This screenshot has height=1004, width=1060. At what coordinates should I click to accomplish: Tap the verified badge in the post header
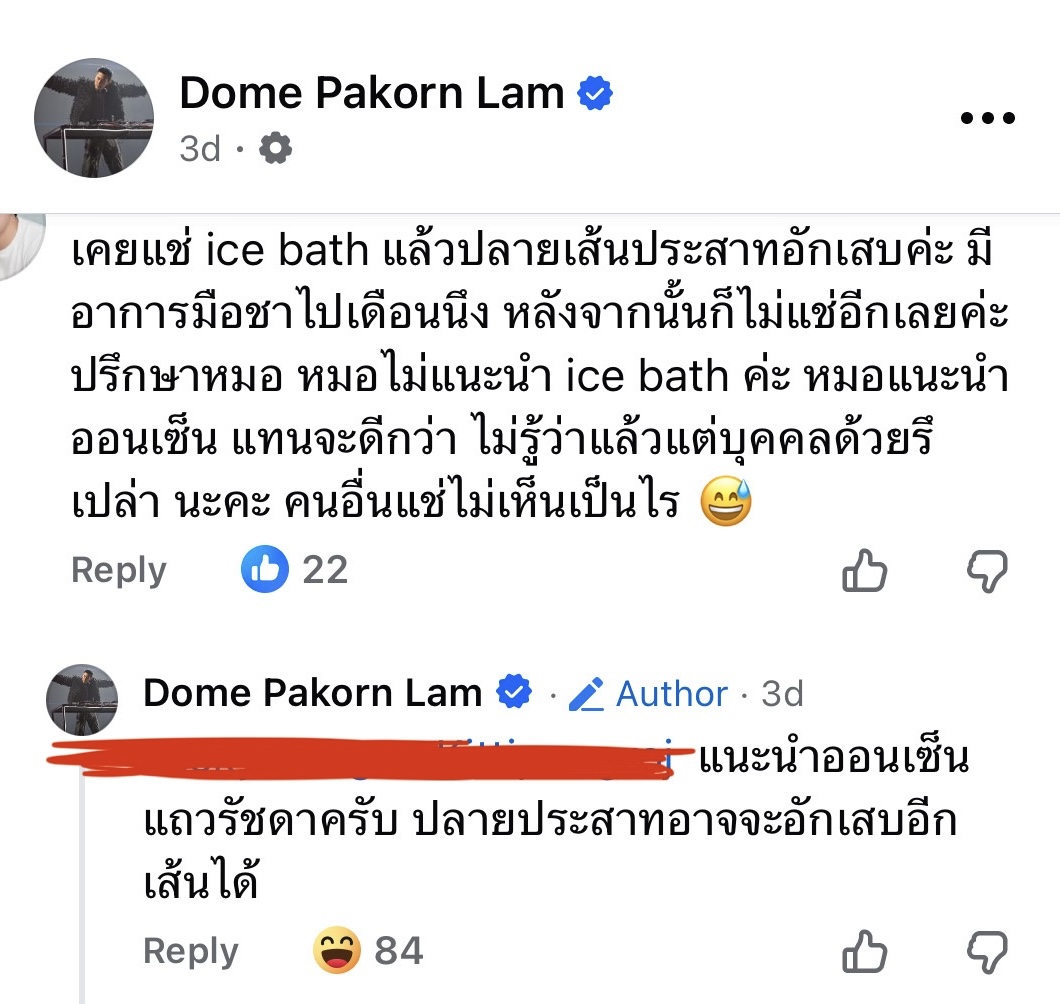click(x=595, y=93)
